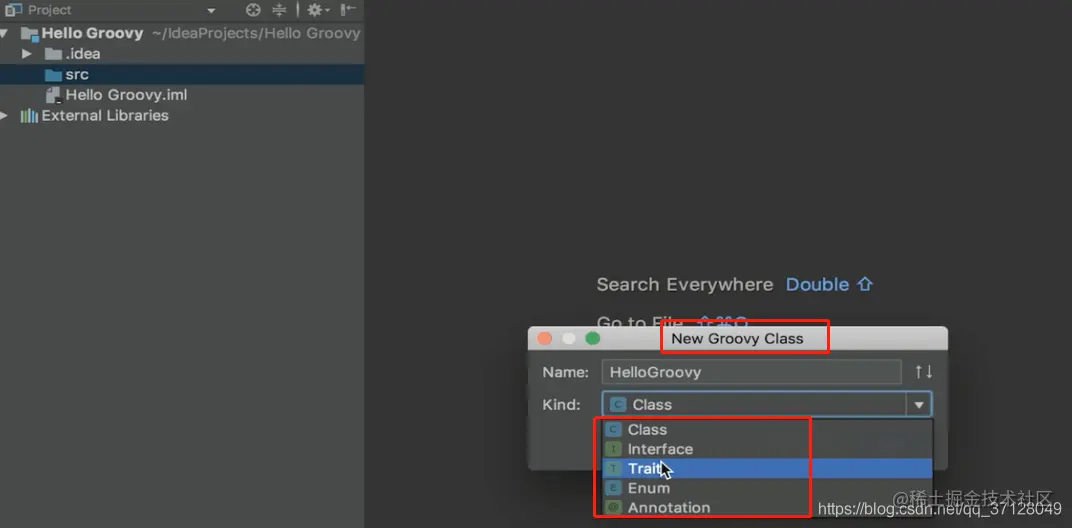The image size is (1072, 528).
Task: Click the New Groovy Class title bar
Action: pyautogui.click(x=738, y=339)
